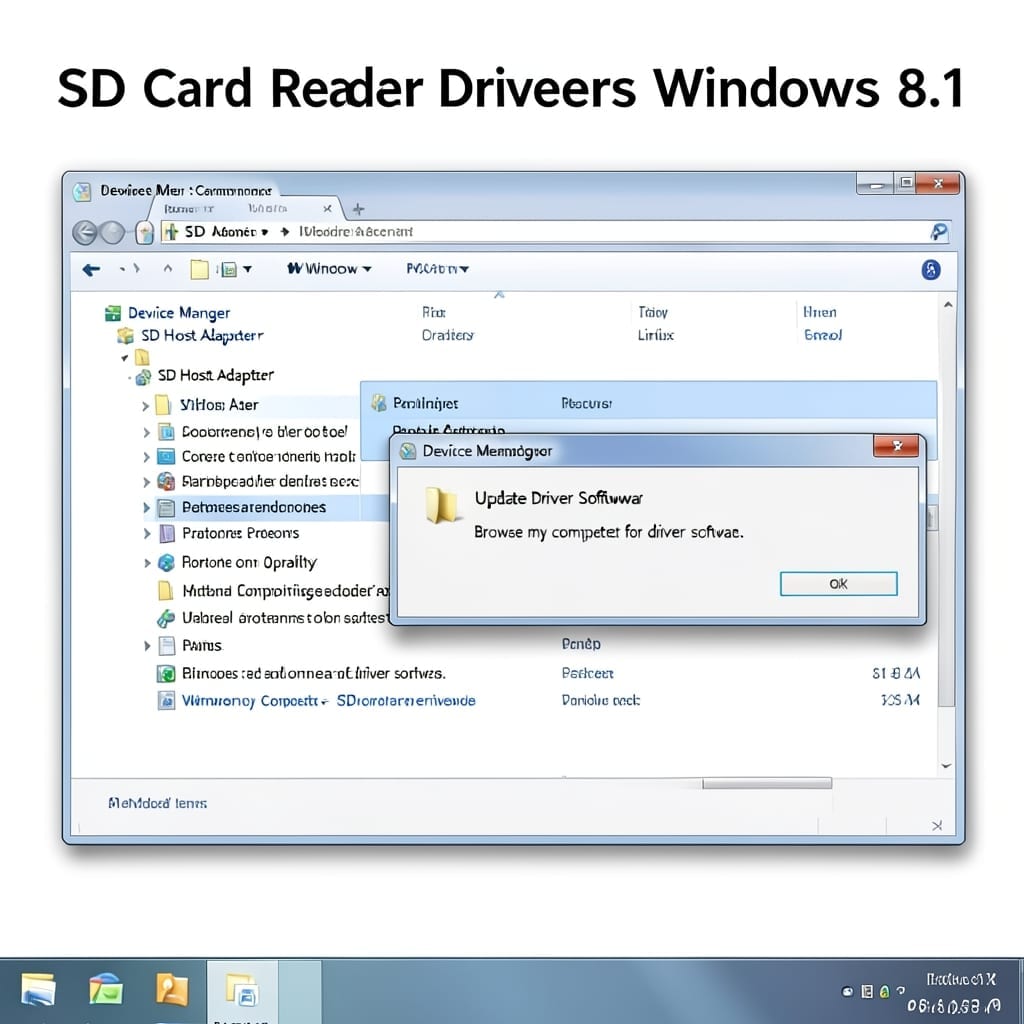The height and width of the screenshot is (1024, 1024).
Task: Open the Vvimnonoy Corpoett SD link
Action: [x=328, y=701]
